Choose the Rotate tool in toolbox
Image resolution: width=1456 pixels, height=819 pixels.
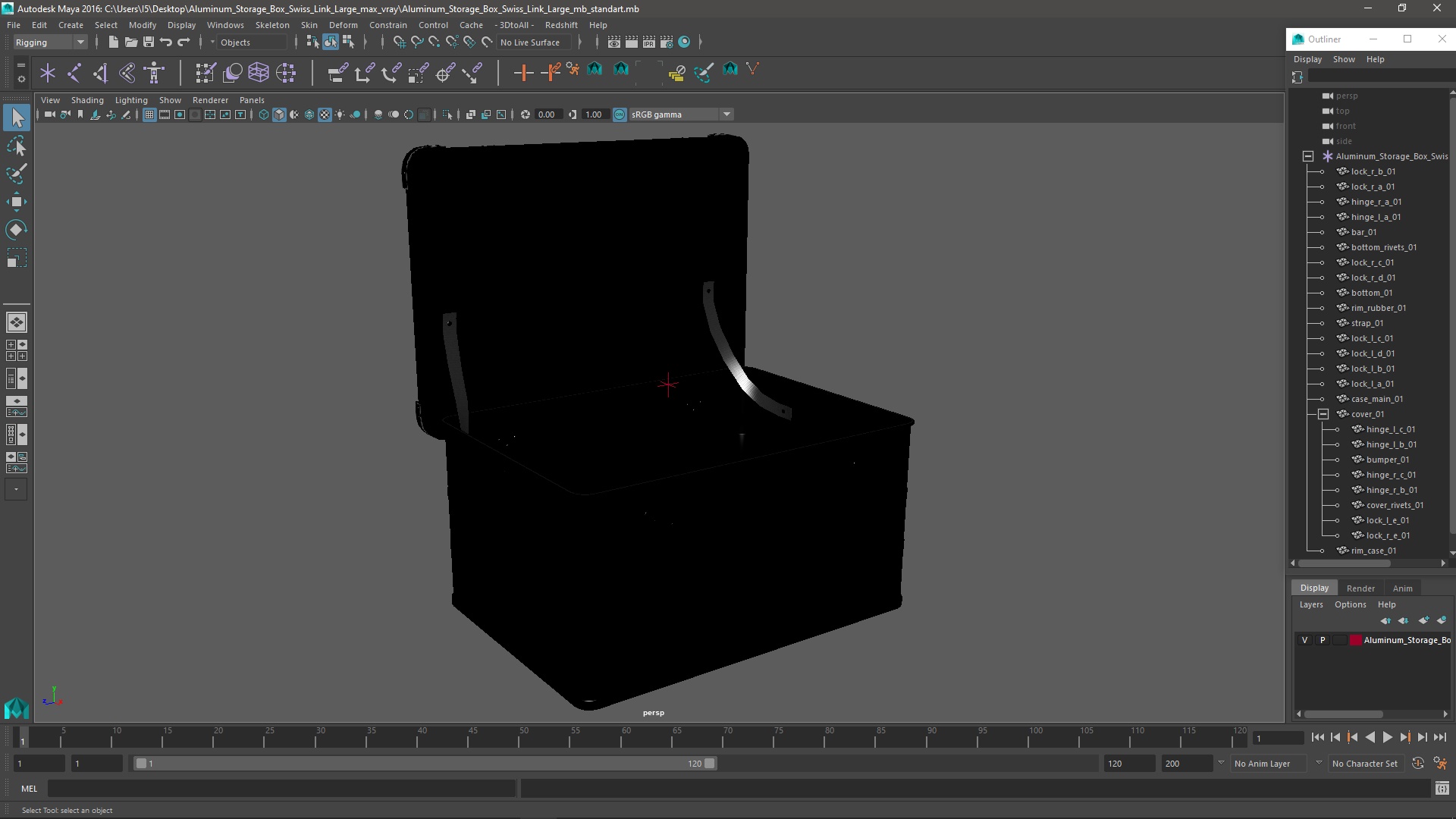click(17, 230)
